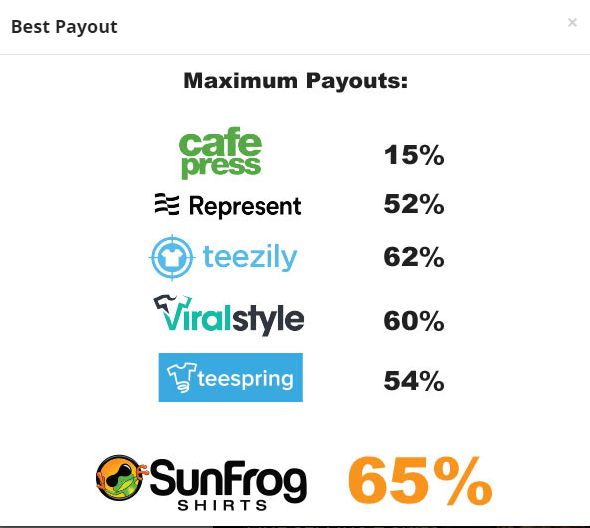Click the 60% Viralstyle payout value
590x528 pixels.
tap(414, 321)
